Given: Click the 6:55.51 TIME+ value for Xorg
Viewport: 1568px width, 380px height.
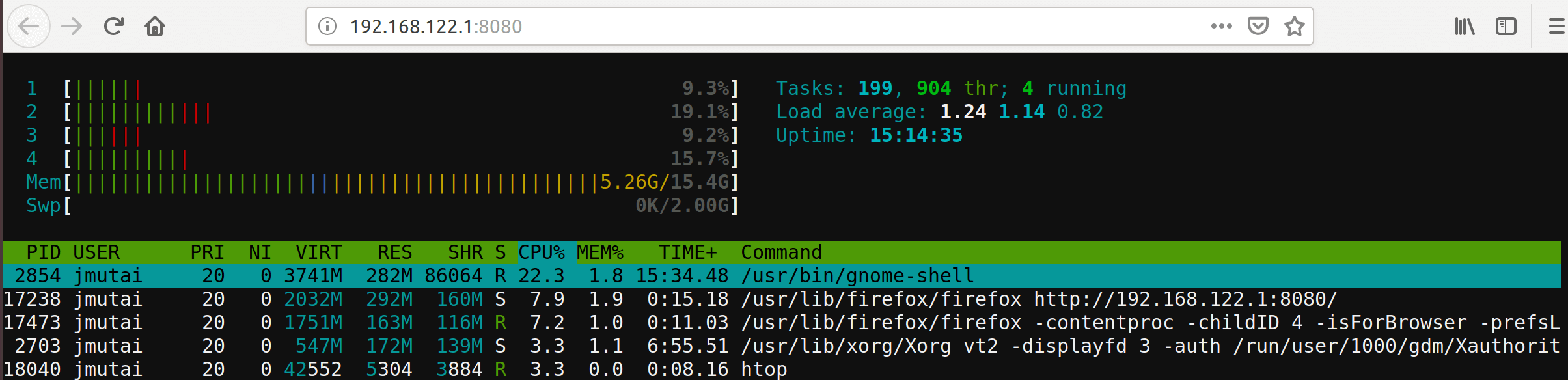Looking at the screenshot, I should point(688,346).
